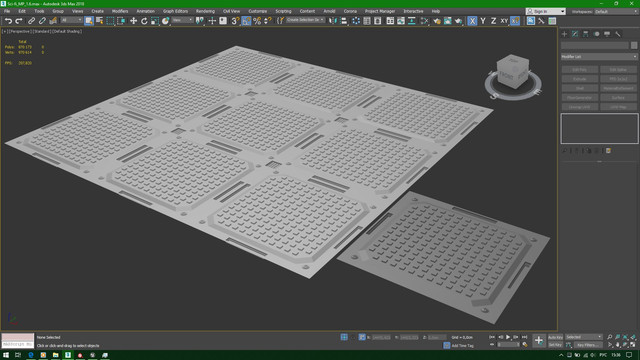Click the Undo arrow icon

point(8,21)
